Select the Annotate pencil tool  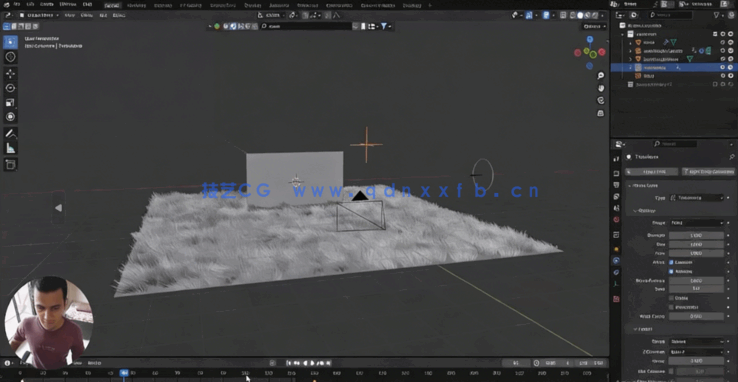tap(10, 134)
